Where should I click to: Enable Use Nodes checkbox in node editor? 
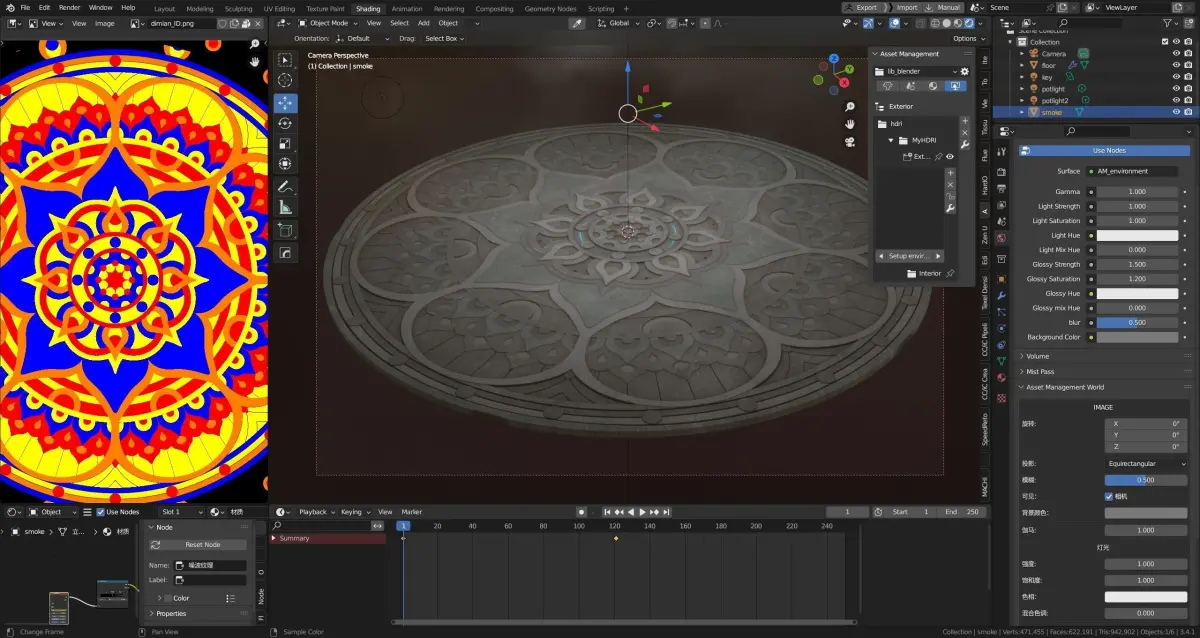coord(101,512)
